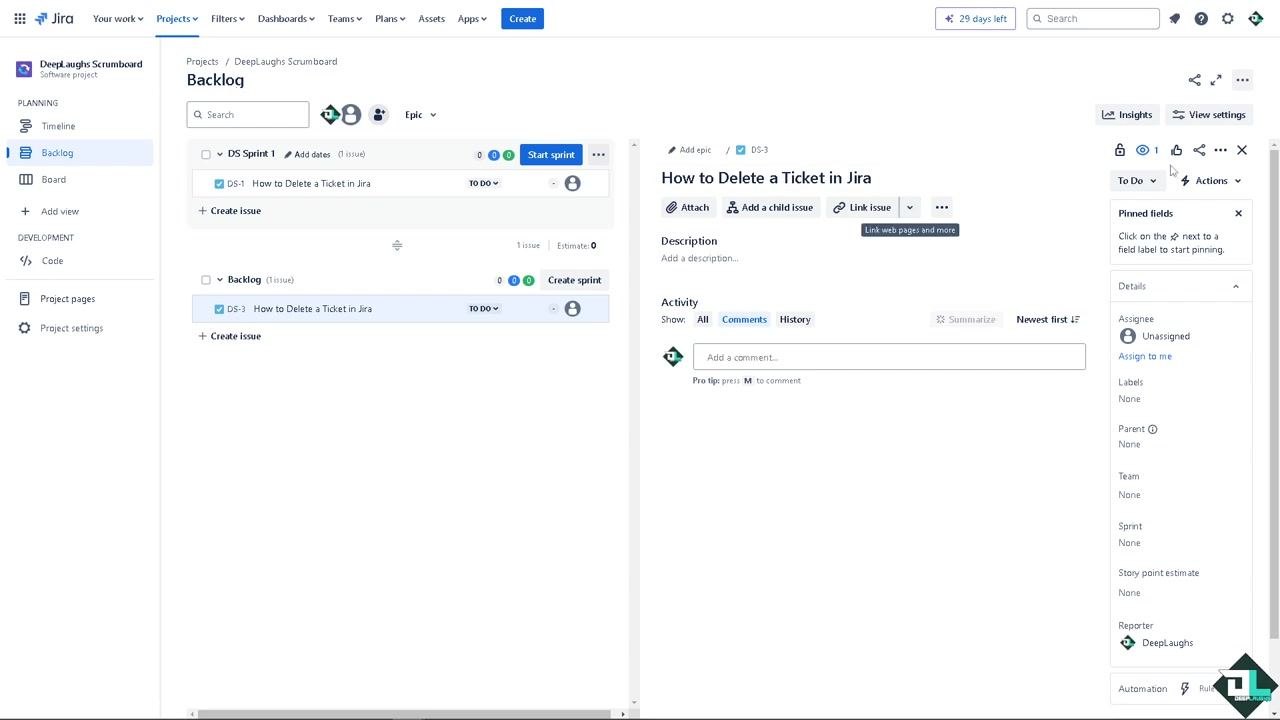
Task: Collapse the DS Sprint 1 section
Action: (220, 155)
